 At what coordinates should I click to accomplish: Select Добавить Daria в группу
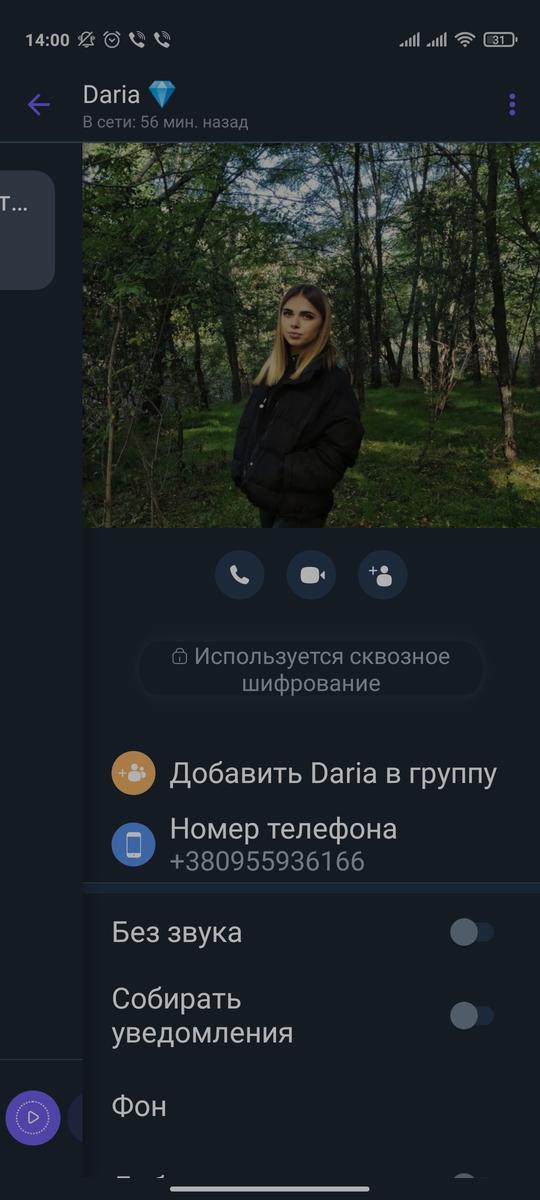333,774
